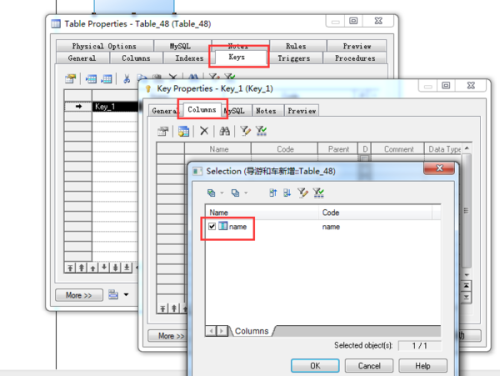Click the Cut scissors icon in Table Properties

(x=127, y=79)
